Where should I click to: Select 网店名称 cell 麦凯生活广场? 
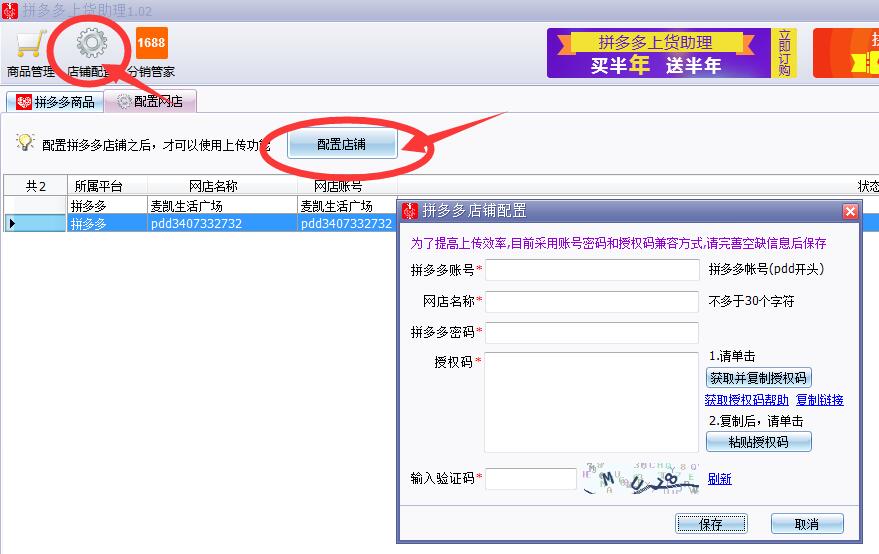click(x=222, y=205)
